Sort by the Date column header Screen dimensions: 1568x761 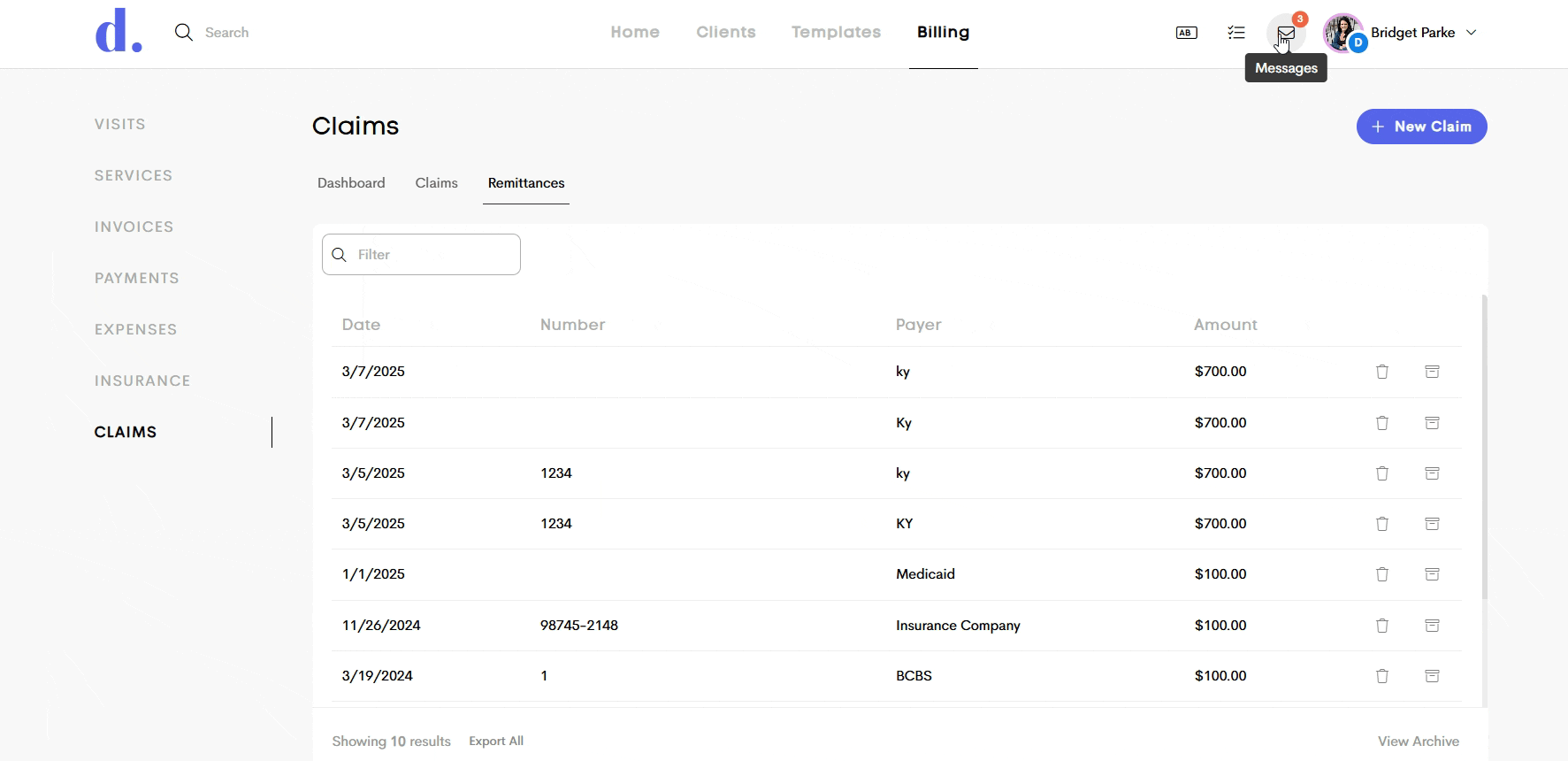(361, 325)
